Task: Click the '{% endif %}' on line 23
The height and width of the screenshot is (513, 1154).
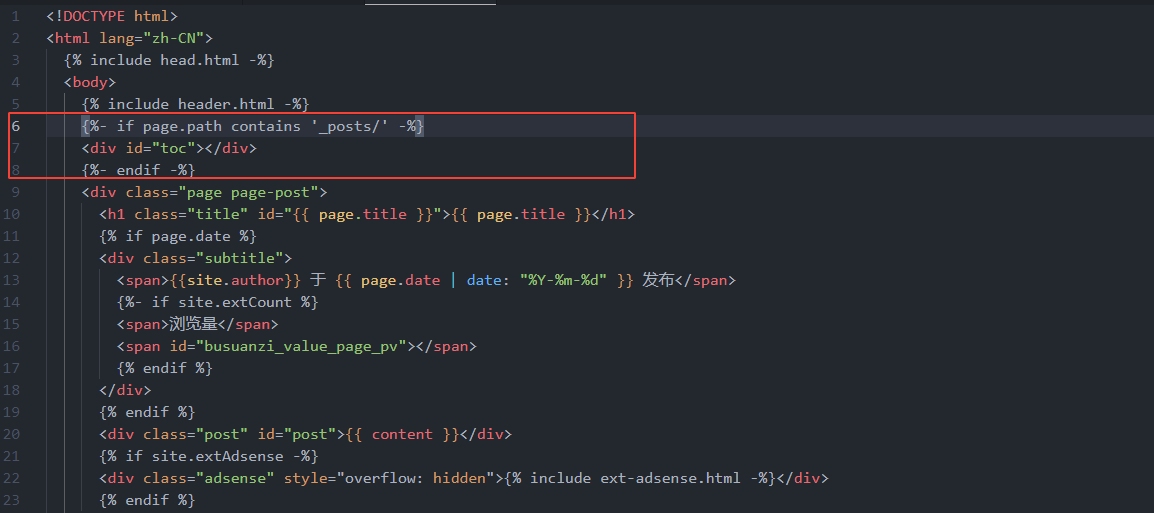Action: pyautogui.click(x=147, y=502)
